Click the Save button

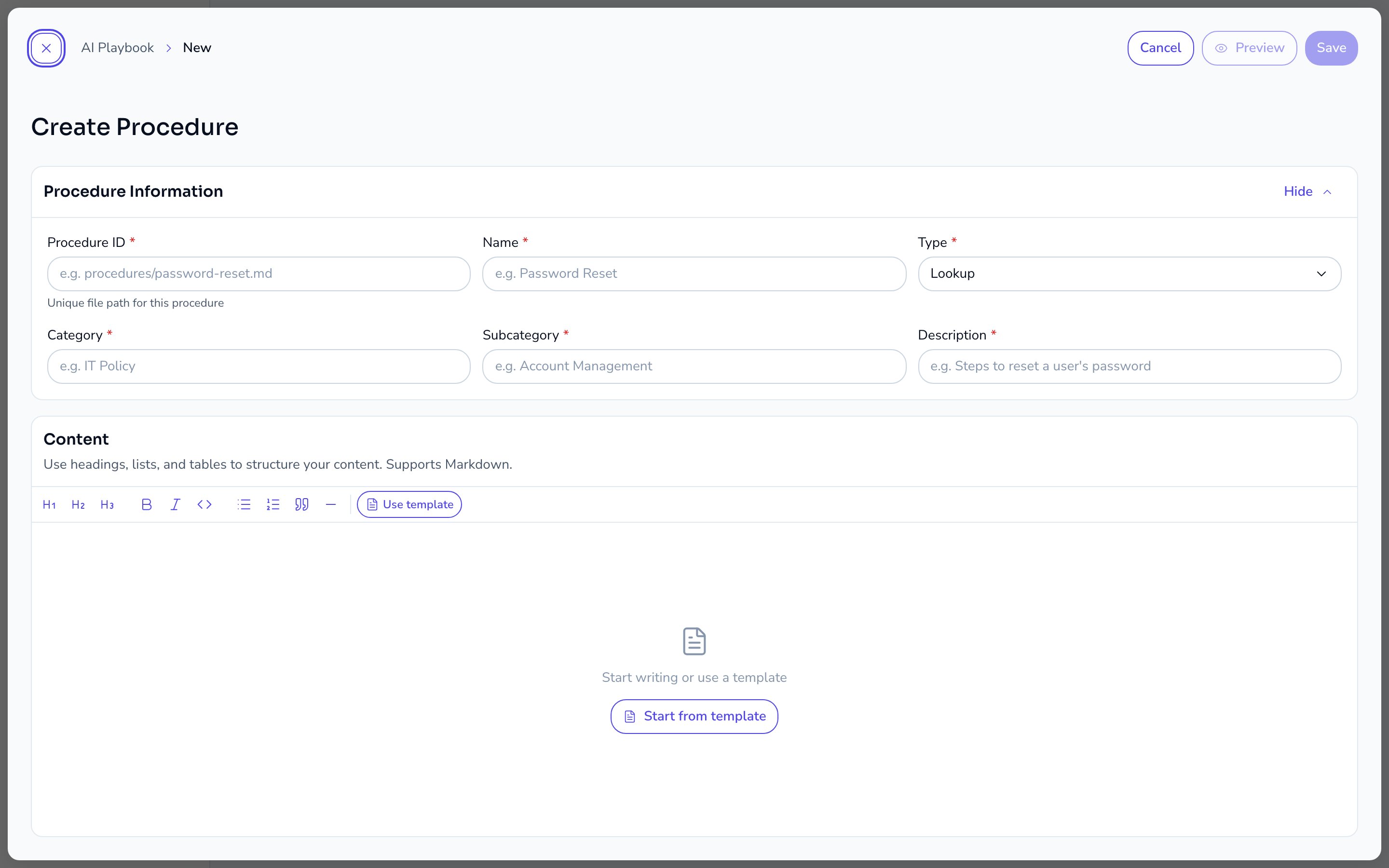click(x=1331, y=48)
